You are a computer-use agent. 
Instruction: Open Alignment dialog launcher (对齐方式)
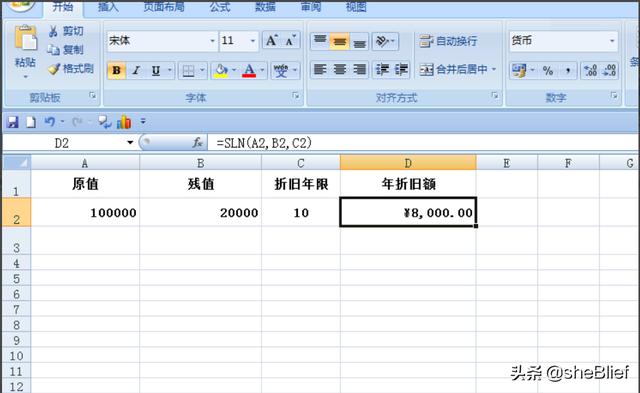click(x=494, y=96)
